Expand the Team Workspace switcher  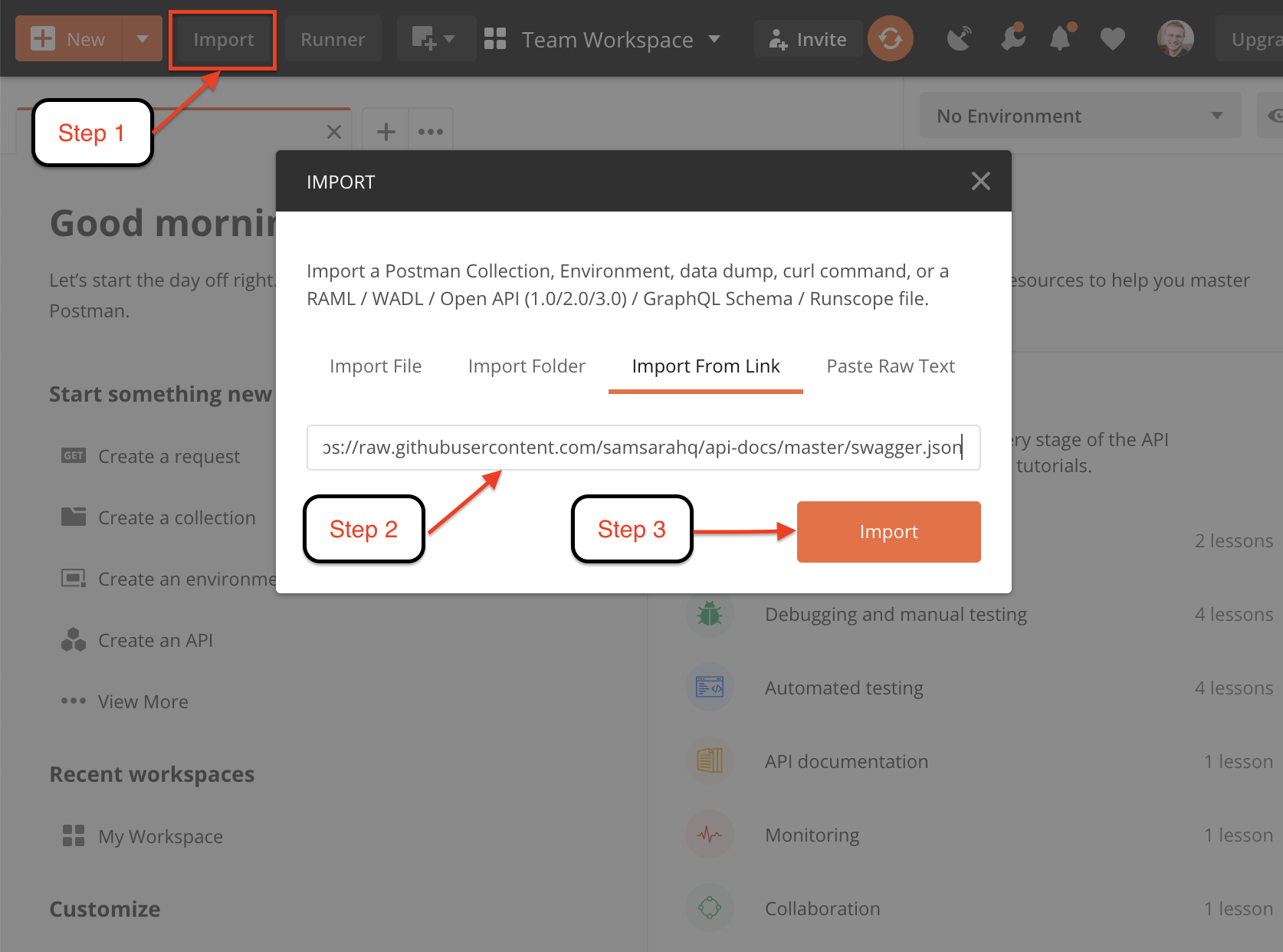click(714, 39)
